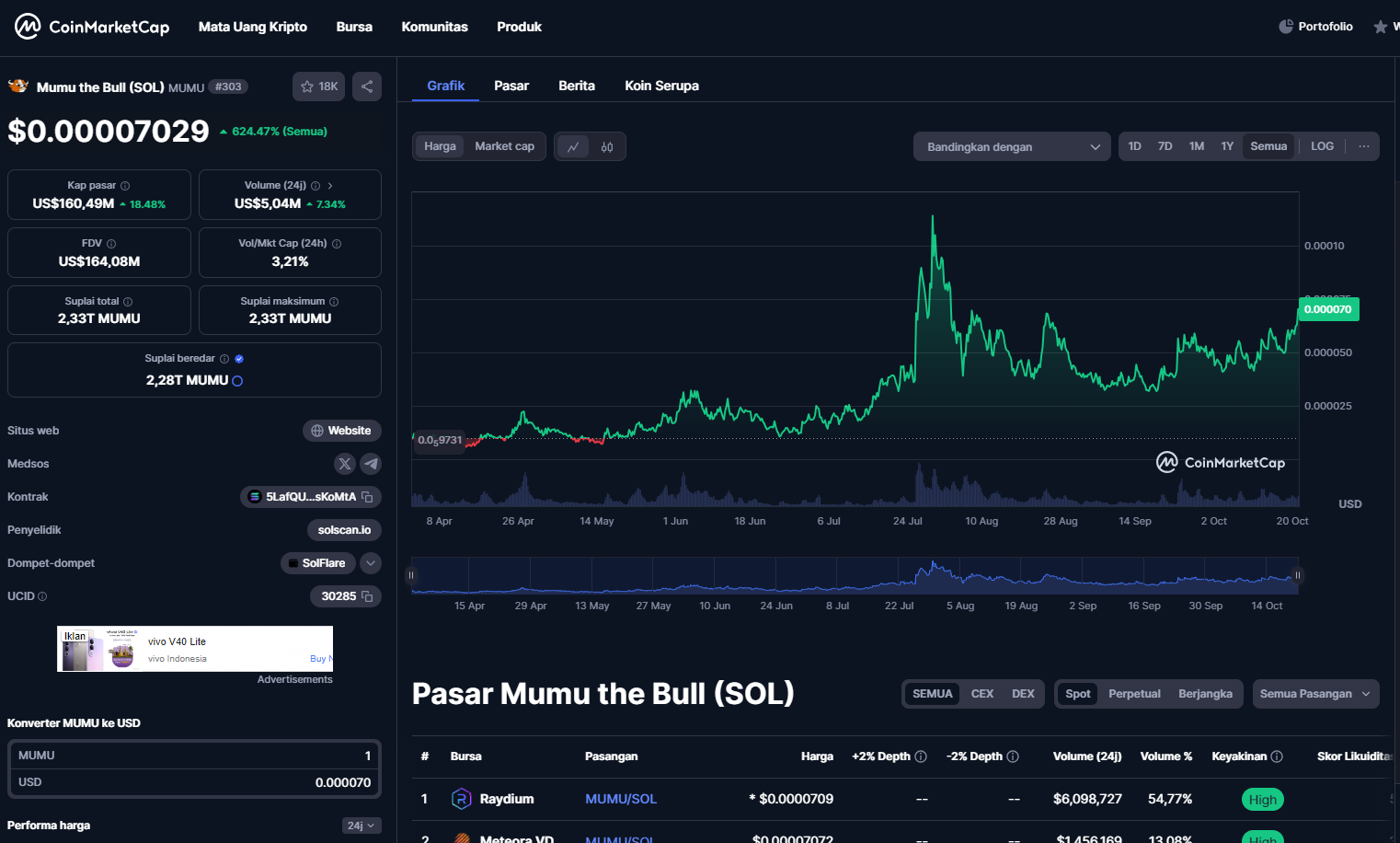Open Produk menu
This screenshot has height=843, width=1400.
tap(519, 27)
